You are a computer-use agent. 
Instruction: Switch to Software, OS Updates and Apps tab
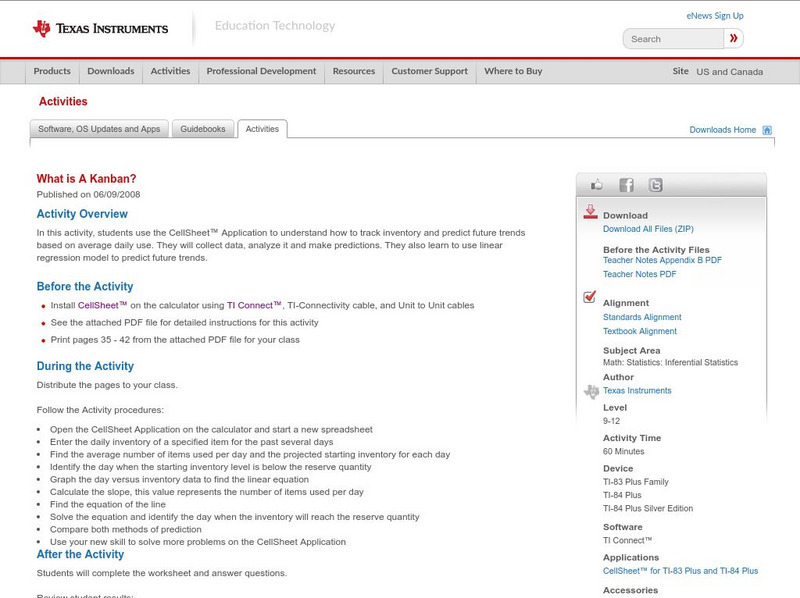coord(99,129)
